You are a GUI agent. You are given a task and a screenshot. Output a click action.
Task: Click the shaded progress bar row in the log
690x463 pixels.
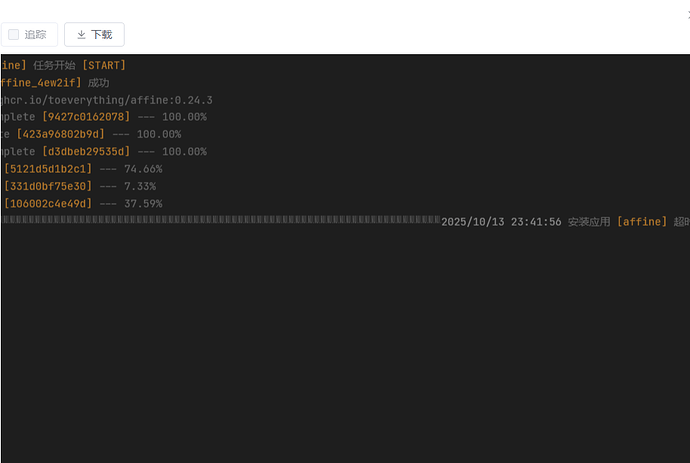220,219
